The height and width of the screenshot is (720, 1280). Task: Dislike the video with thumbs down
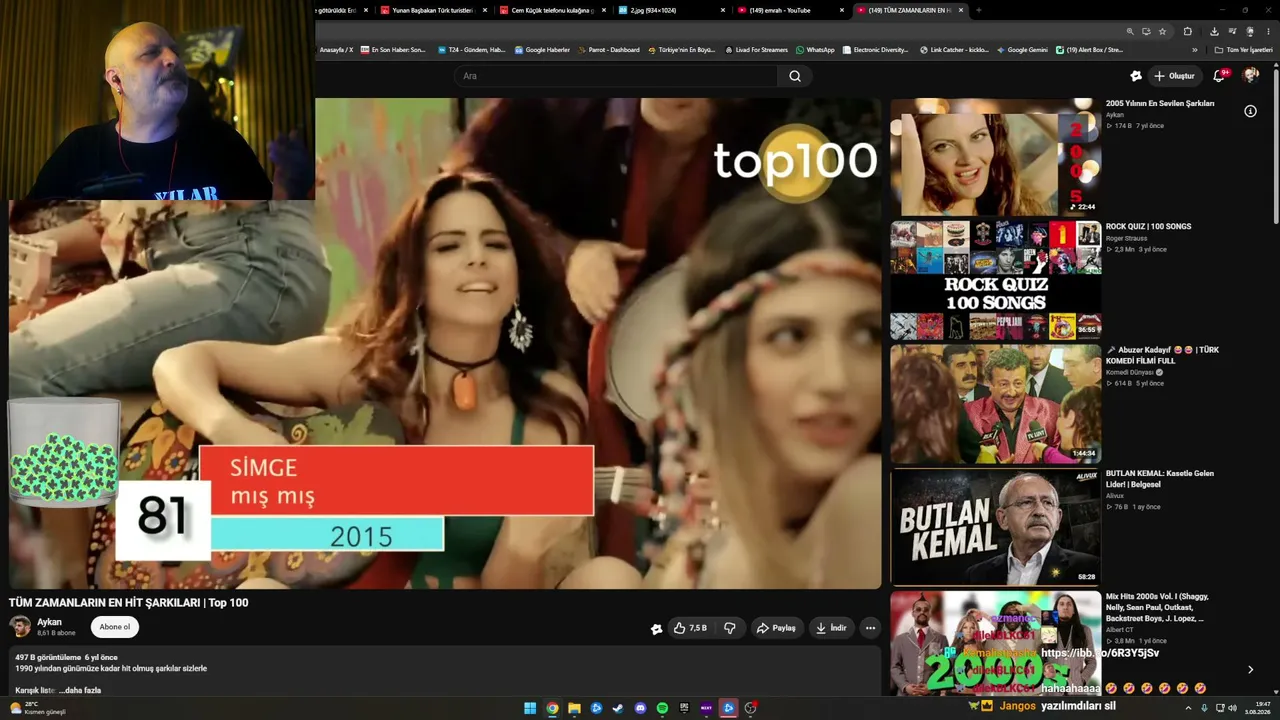click(730, 628)
